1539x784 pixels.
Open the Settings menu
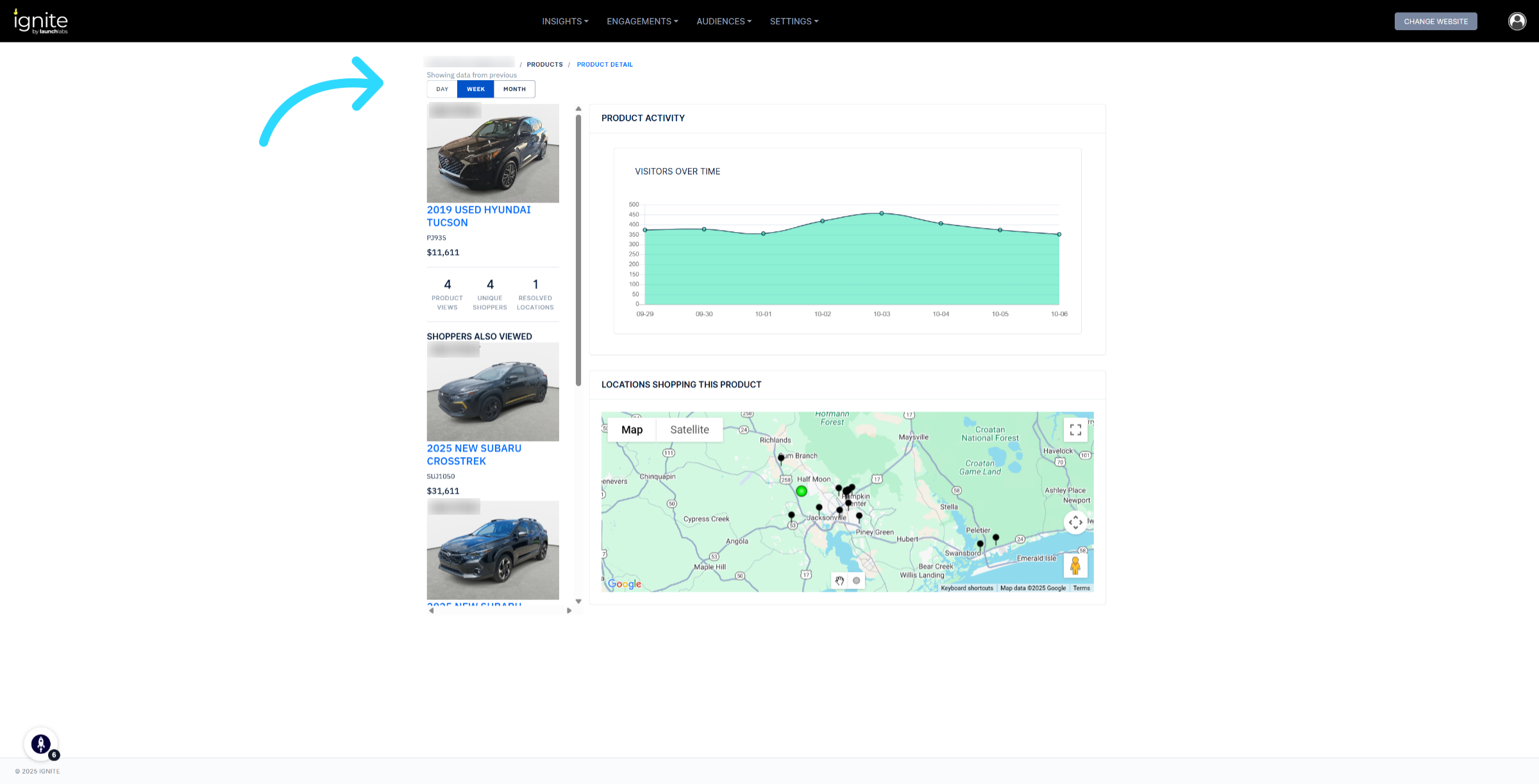tap(794, 21)
